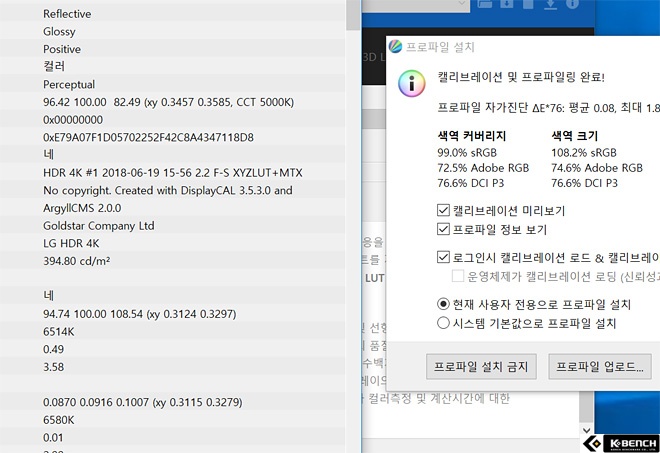Click the DisplayCAL logo in the 프로파일 설치 title bar
Screen dimensions: 660x453
coord(395,46)
